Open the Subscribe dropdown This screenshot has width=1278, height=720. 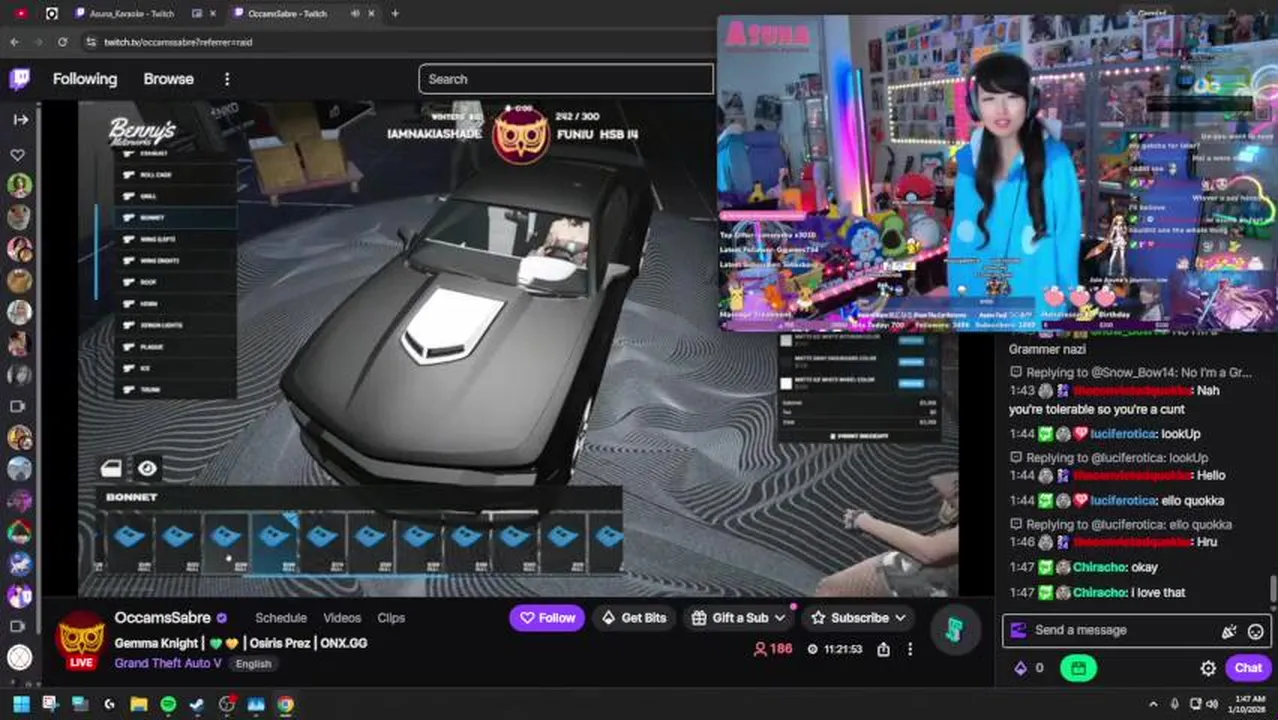[859, 618]
